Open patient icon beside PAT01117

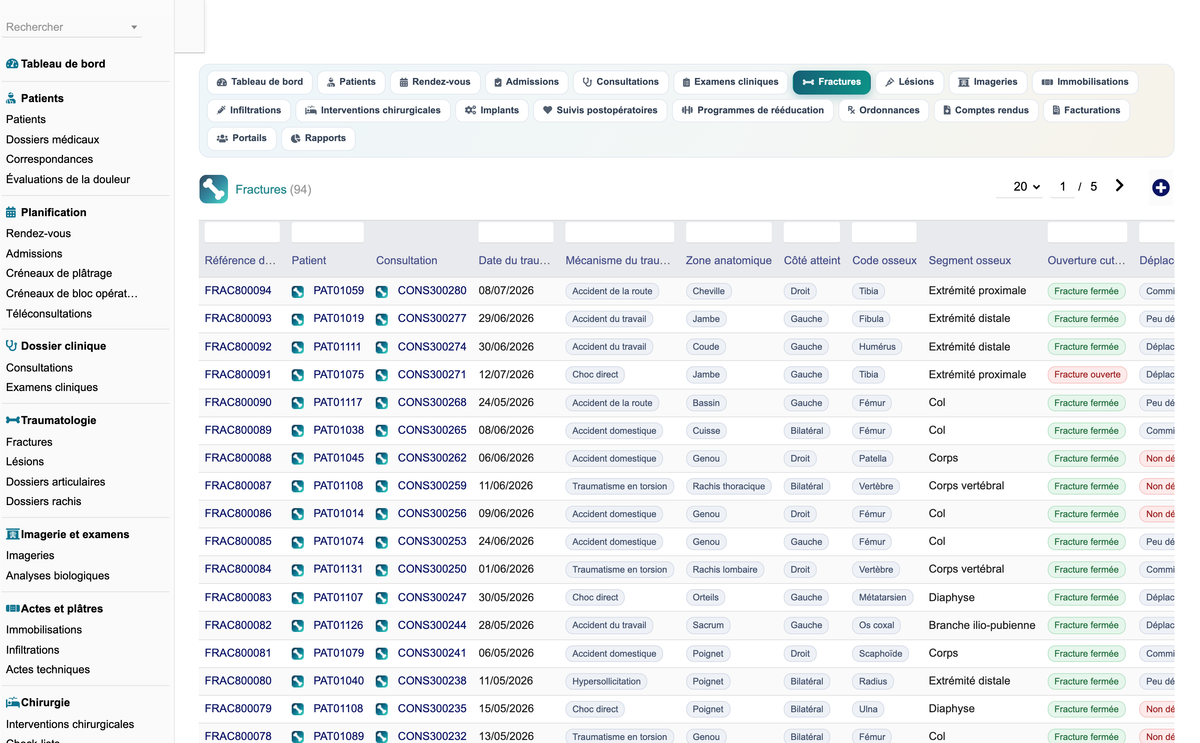(x=298, y=403)
